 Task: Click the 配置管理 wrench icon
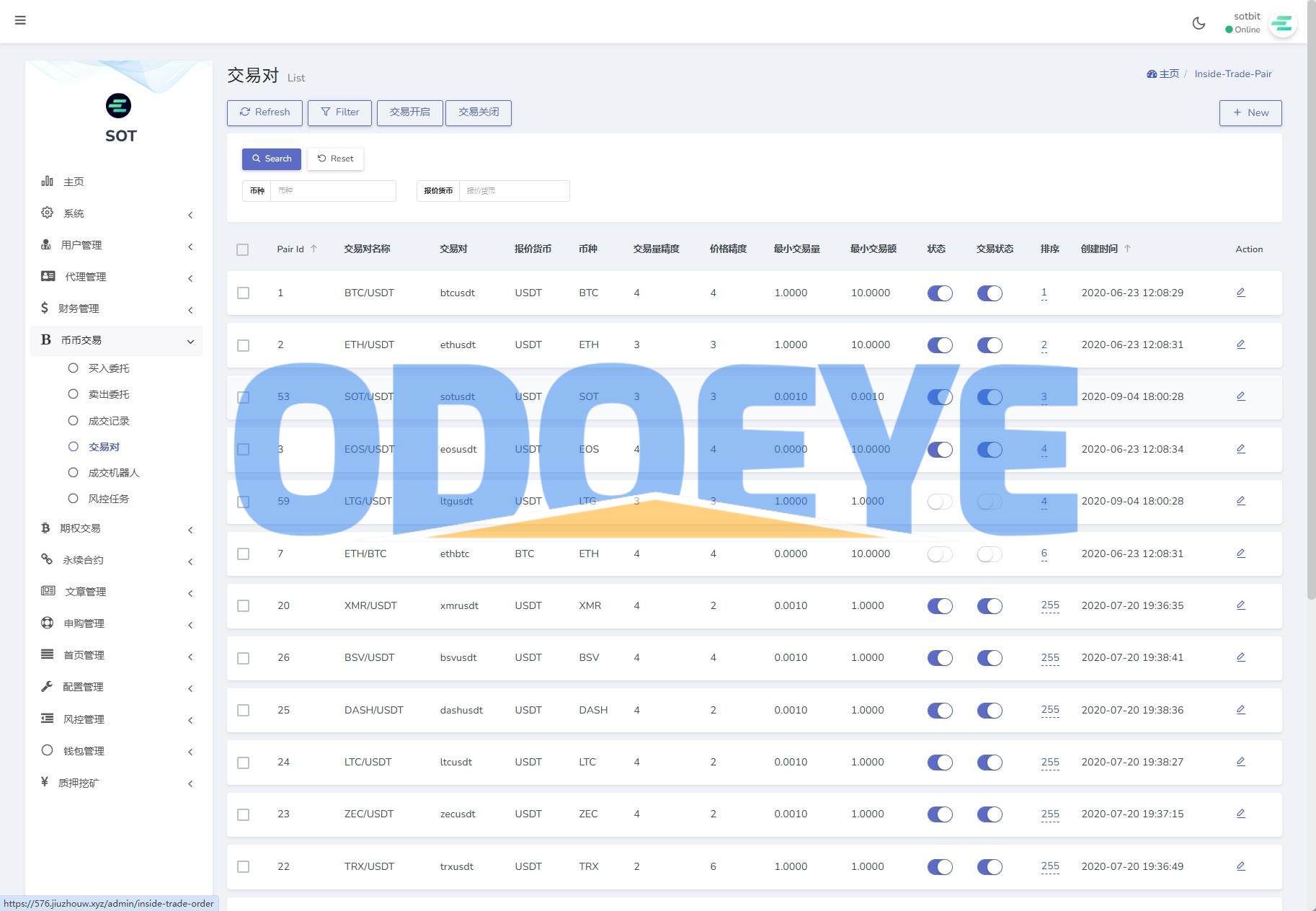(x=47, y=686)
